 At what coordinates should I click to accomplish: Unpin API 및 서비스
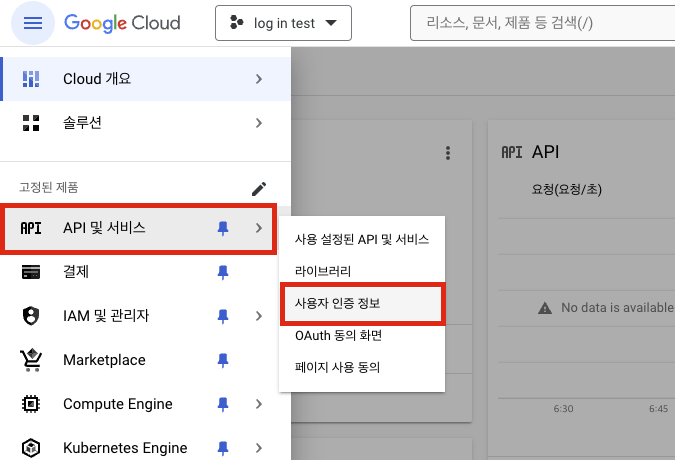(x=223, y=228)
